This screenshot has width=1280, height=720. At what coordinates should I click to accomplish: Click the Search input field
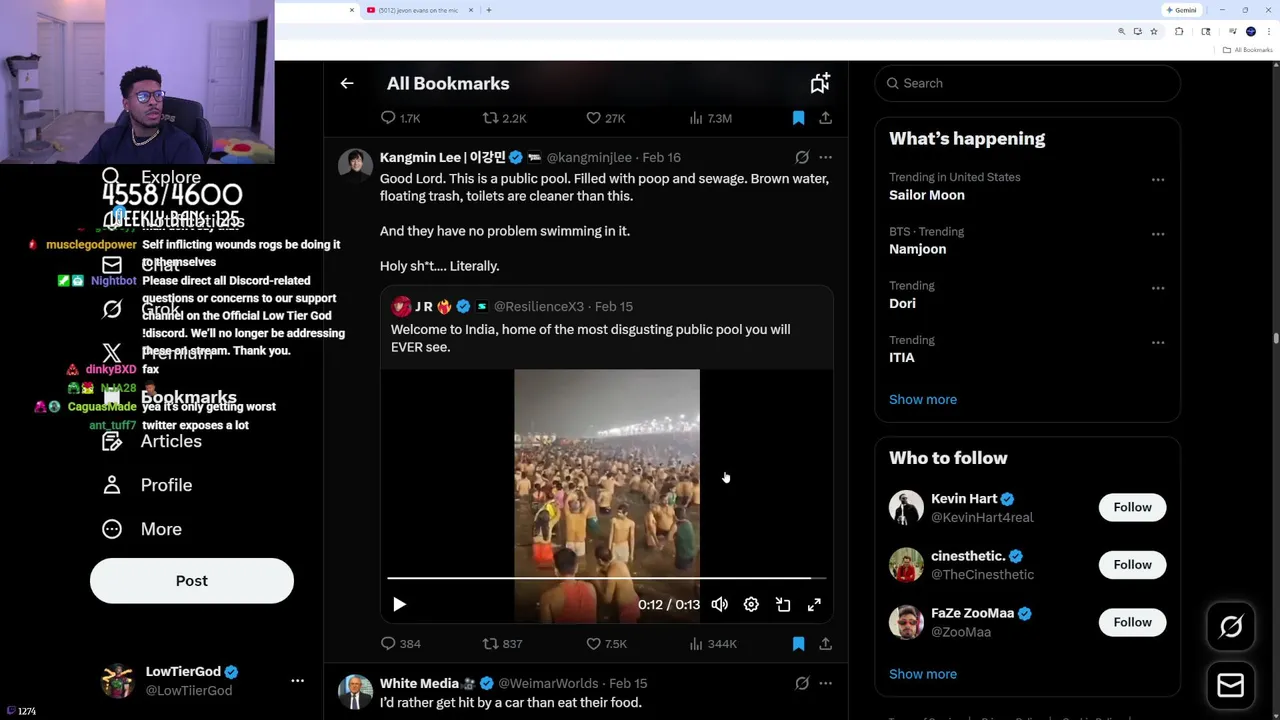(x=1030, y=83)
